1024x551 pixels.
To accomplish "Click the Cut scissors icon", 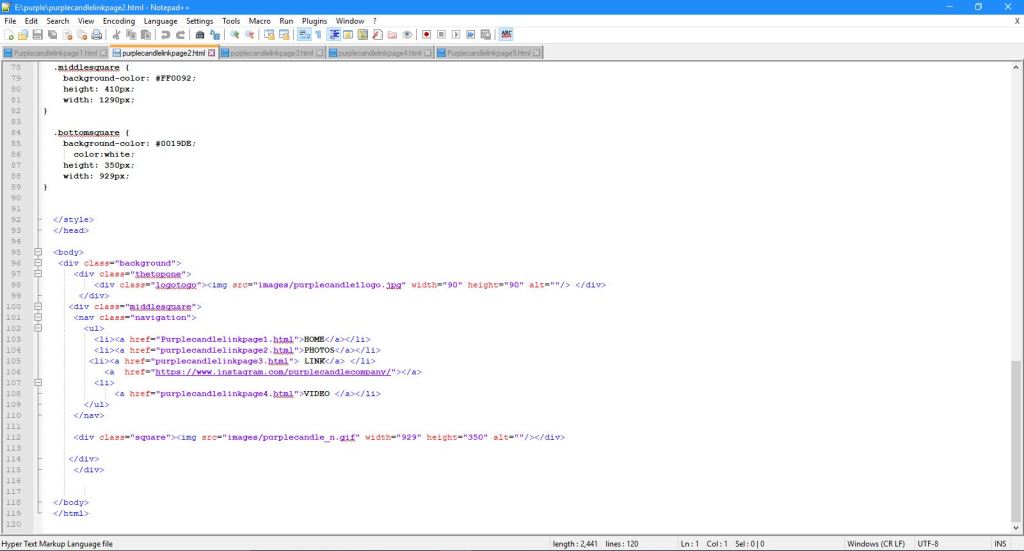I will pos(117,34).
